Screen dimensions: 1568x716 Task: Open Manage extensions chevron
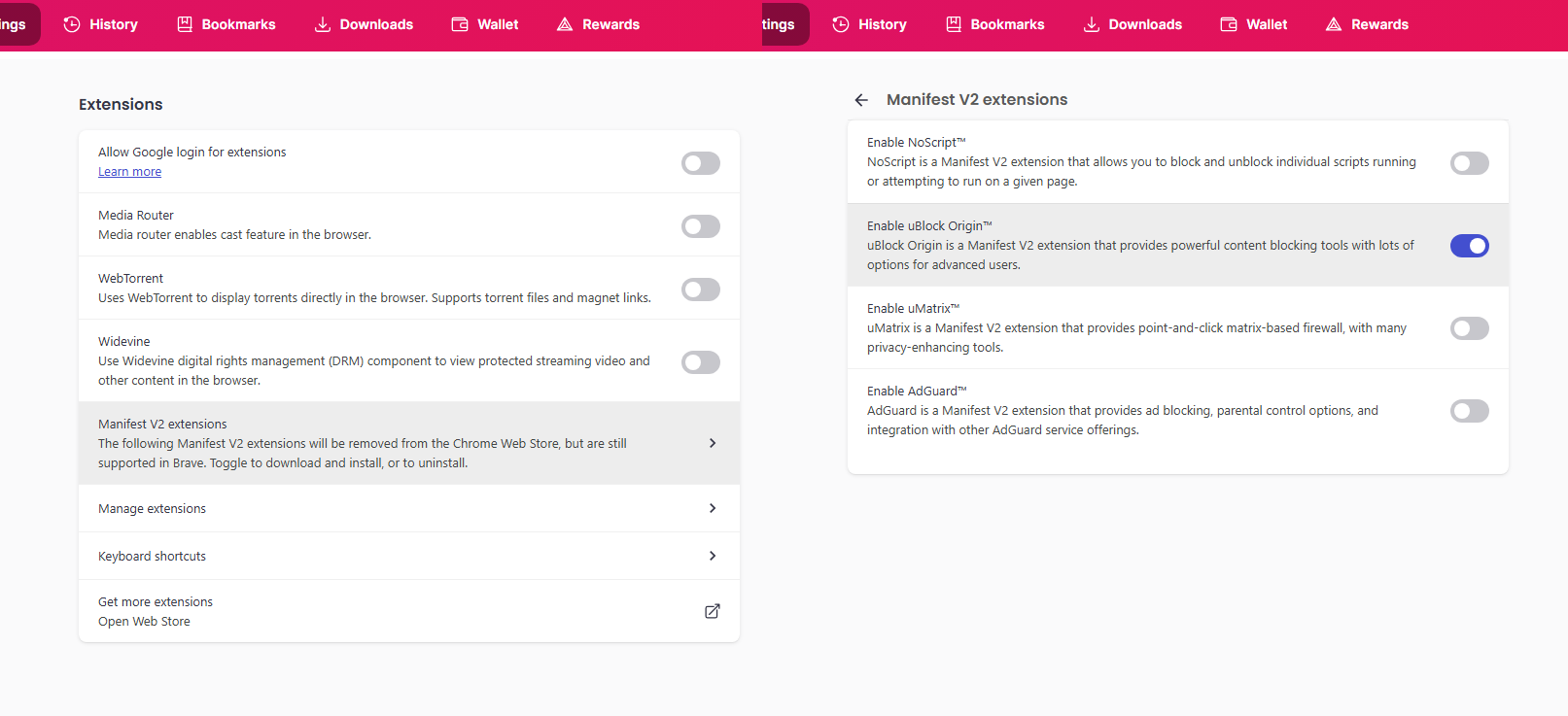713,508
